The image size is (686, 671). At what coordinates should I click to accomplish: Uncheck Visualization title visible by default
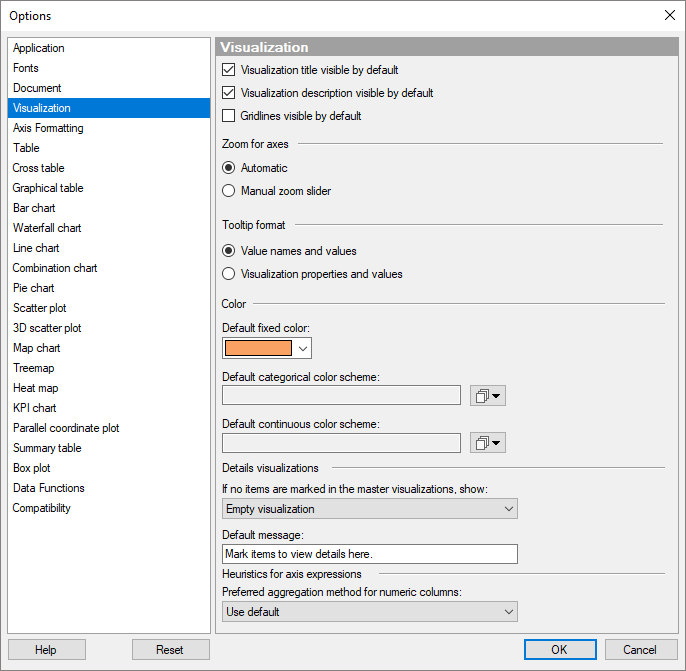click(229, 70)
